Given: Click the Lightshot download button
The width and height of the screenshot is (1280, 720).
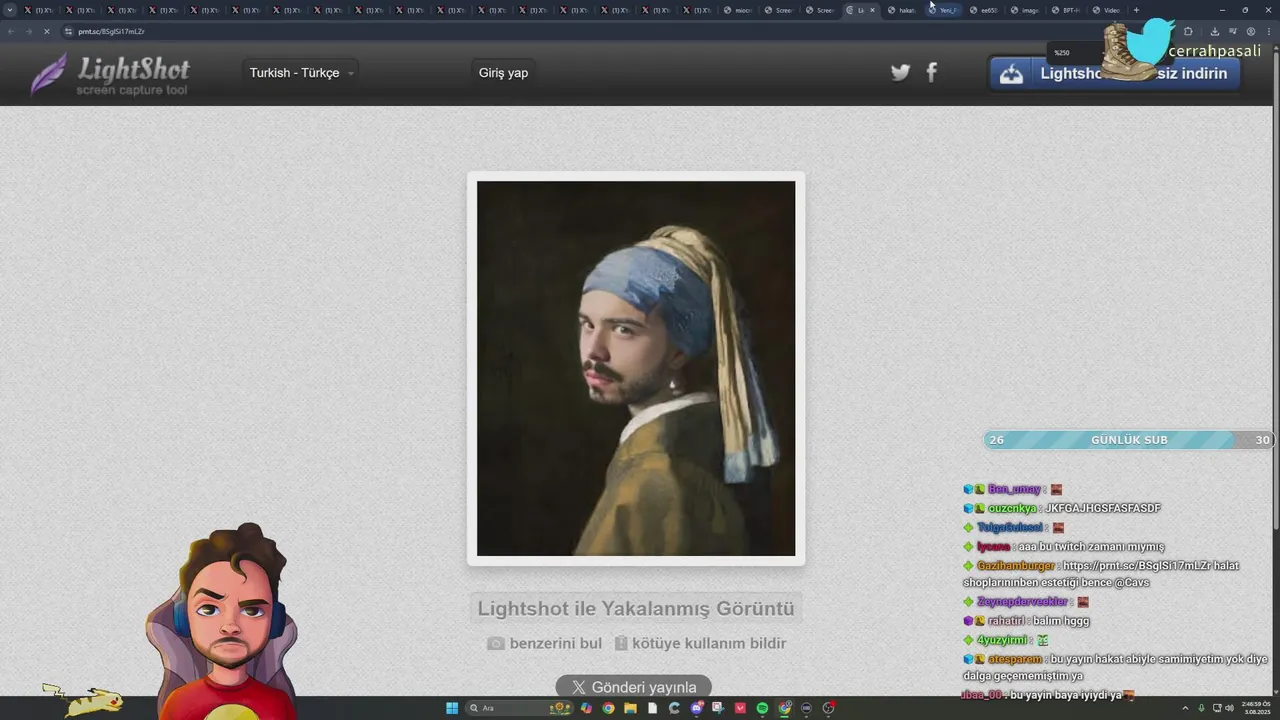Looking at the screenshot, I should tap(1115, 73).
